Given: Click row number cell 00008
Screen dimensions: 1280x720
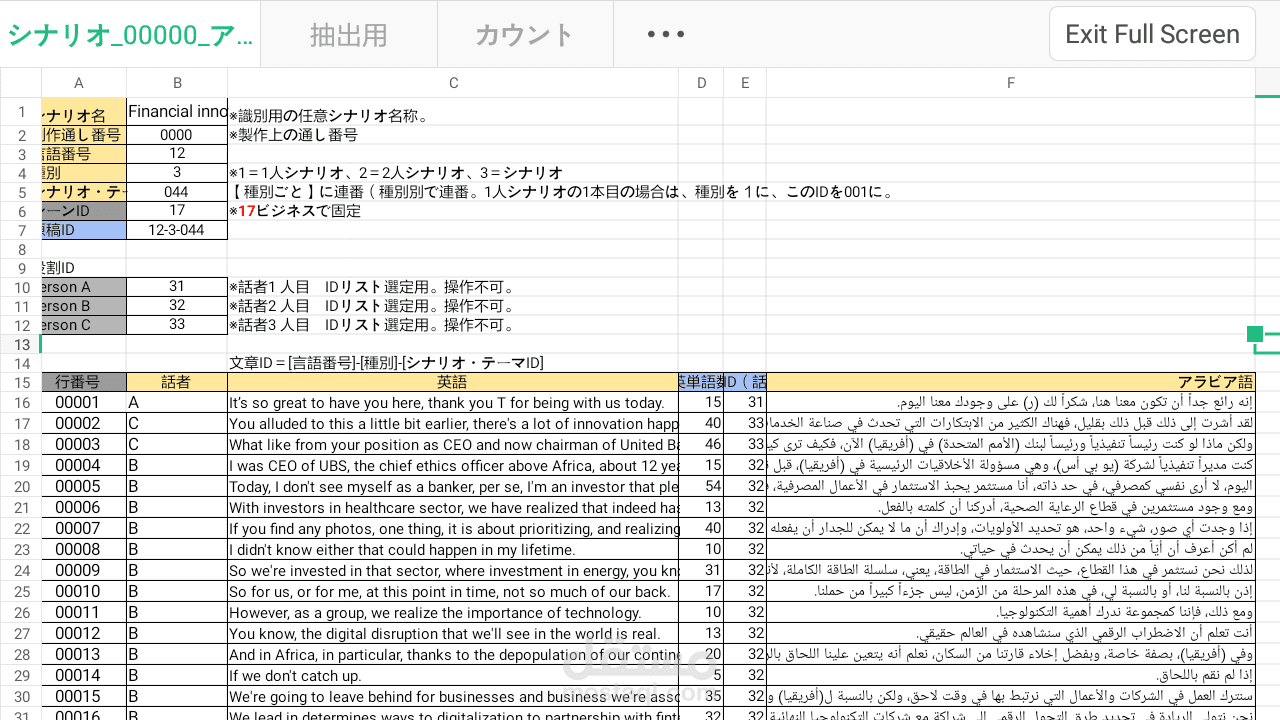Looking at the screenshot, I should click(84, 550).
